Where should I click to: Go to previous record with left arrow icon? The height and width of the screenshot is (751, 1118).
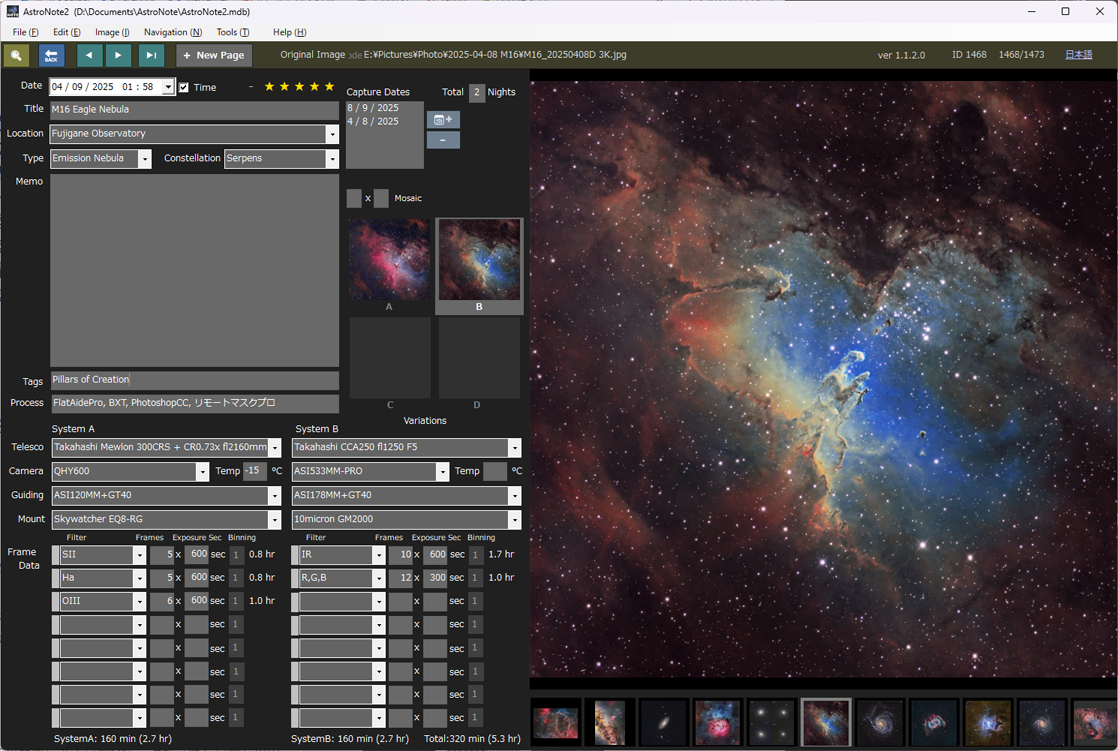(x=89, y=55)
